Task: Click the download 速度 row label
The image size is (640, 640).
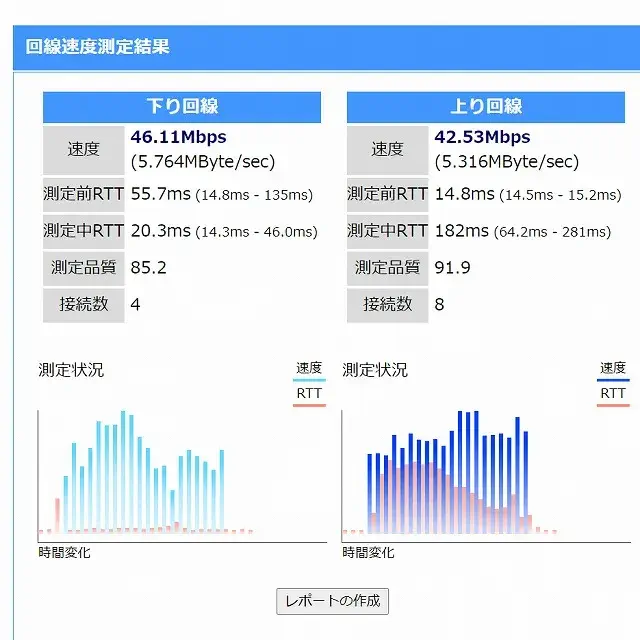Action: coord(84,150)
